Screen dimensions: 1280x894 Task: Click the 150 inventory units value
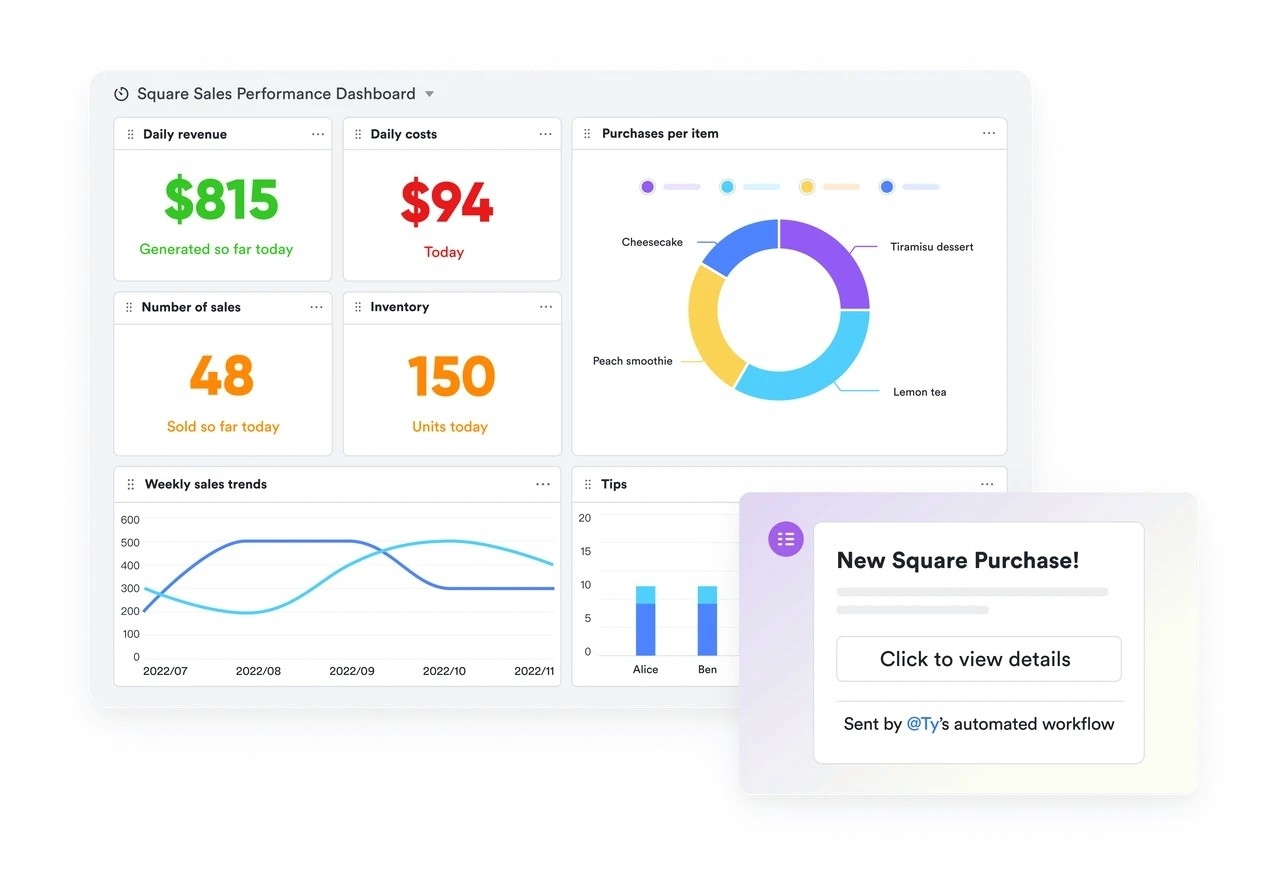point(451,376)
